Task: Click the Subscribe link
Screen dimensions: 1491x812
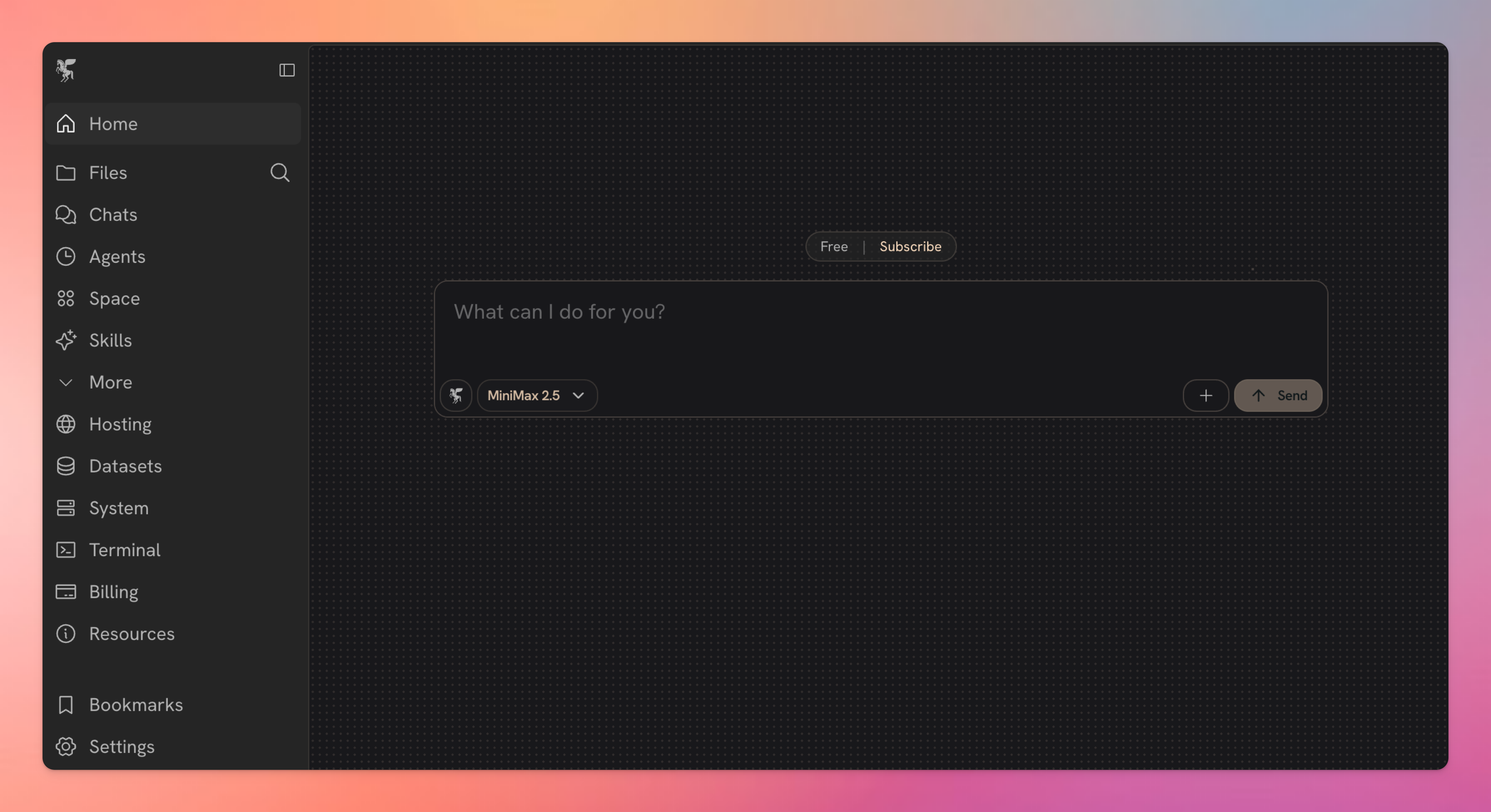Action: point(910,246)
